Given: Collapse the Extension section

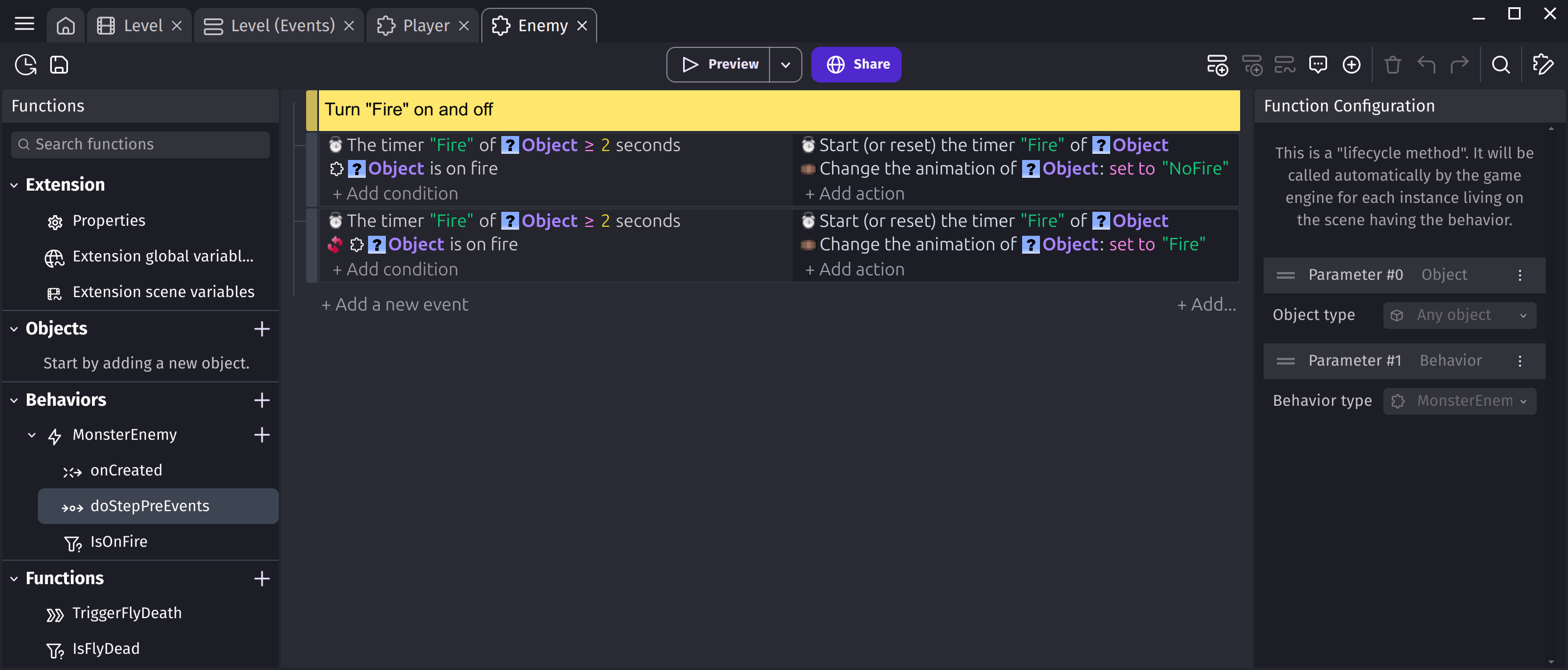Looking at the screenshot, I should pyautogui.click(x=14, y=185).
